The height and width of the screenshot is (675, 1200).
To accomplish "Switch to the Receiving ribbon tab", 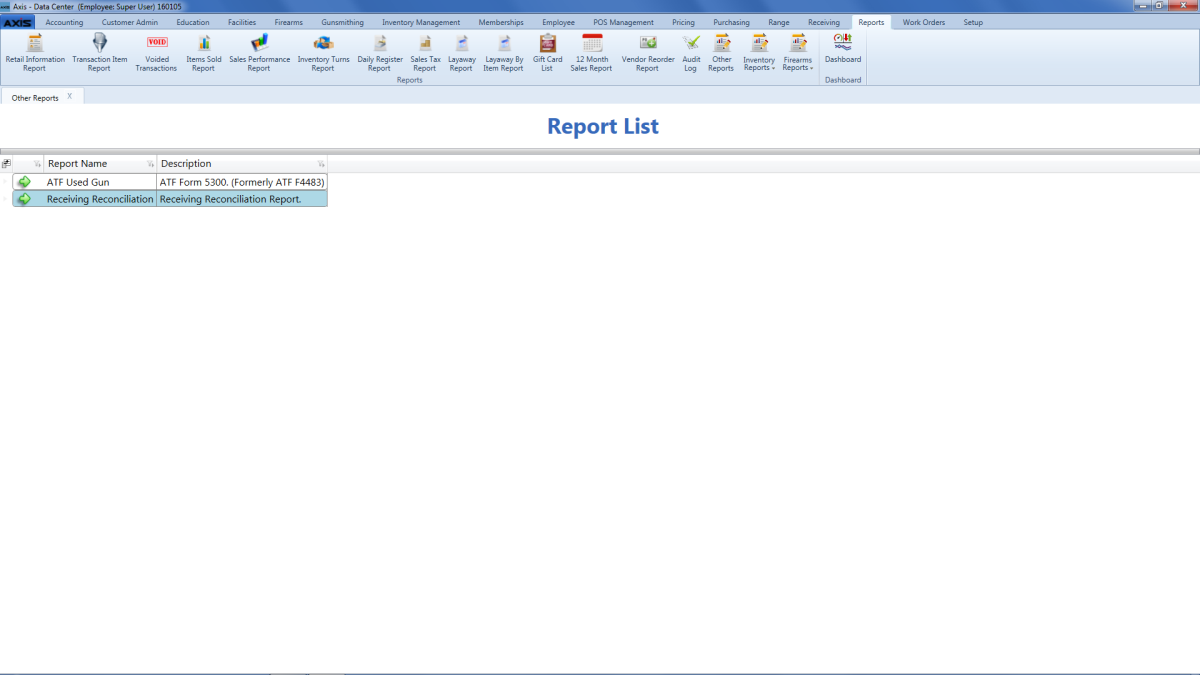I will coord(824,22).
